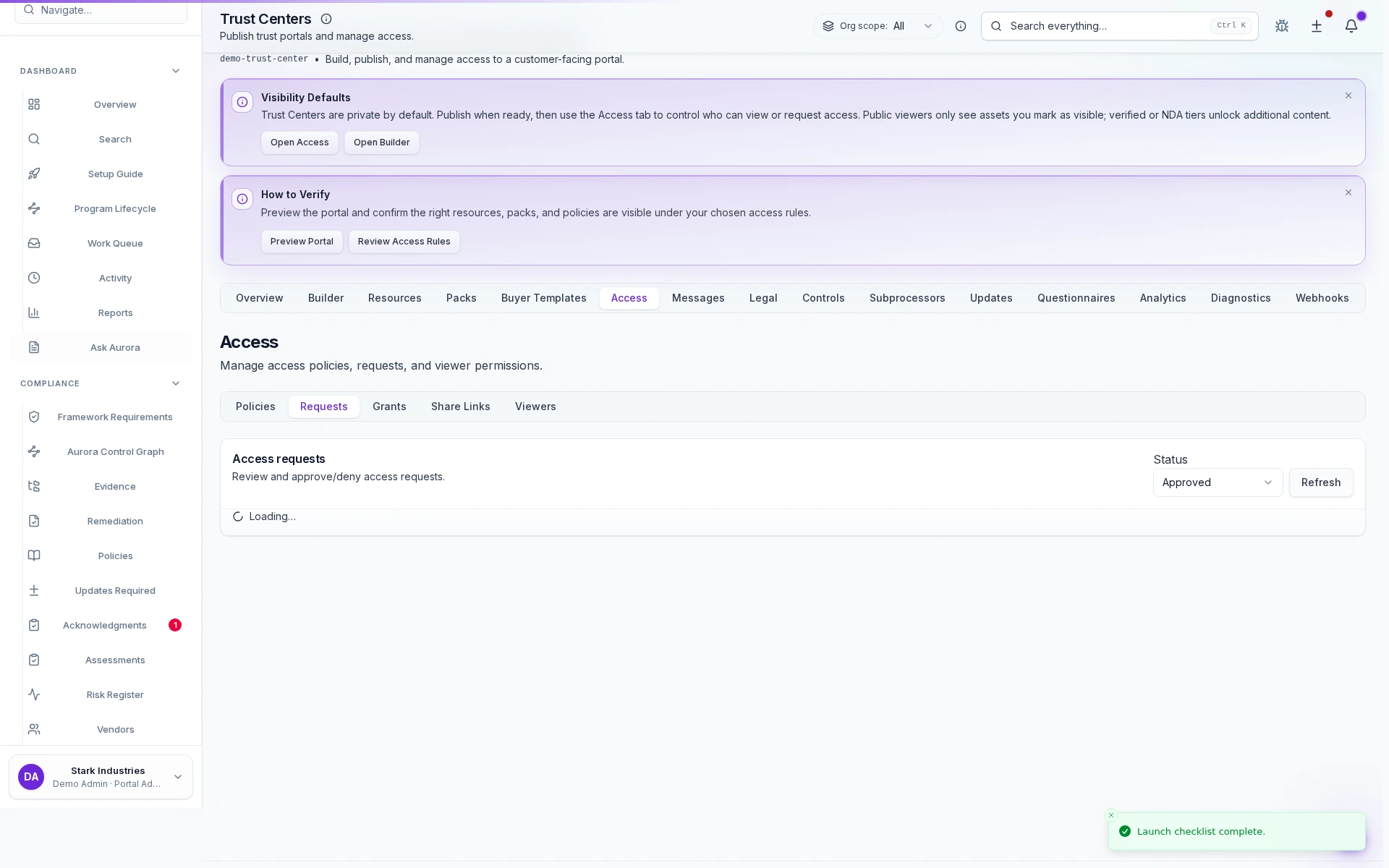Open the Approved status dropdown

1218,482
